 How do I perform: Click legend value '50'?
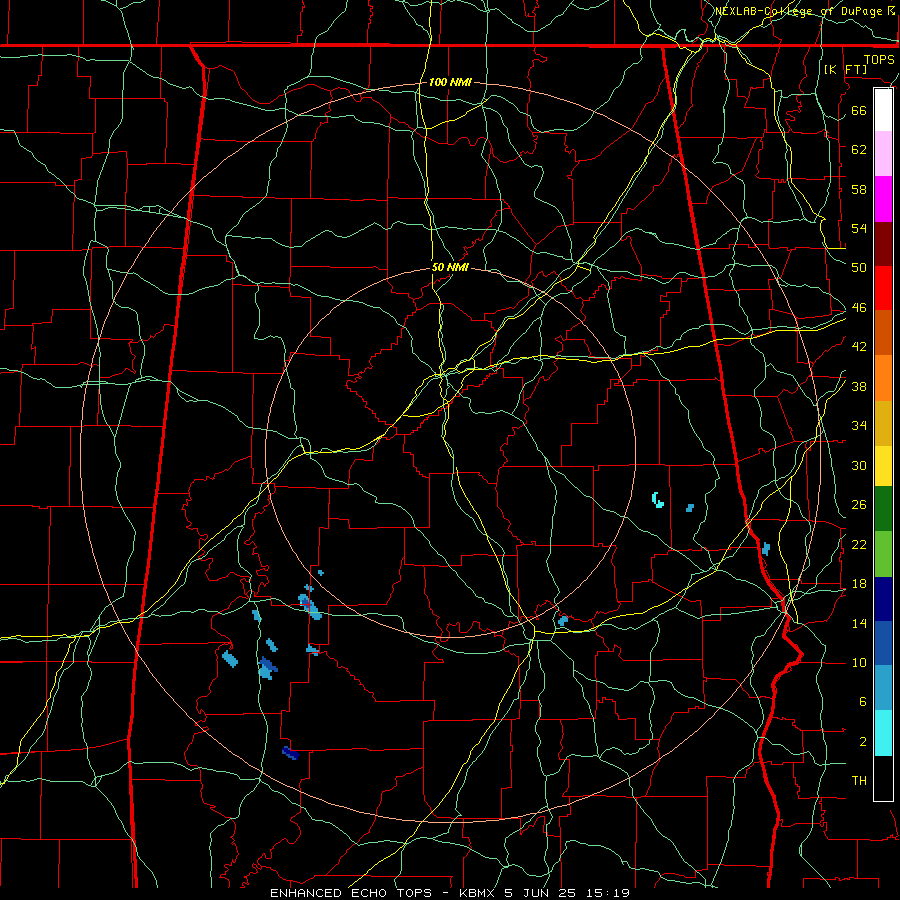coord(859,268)
